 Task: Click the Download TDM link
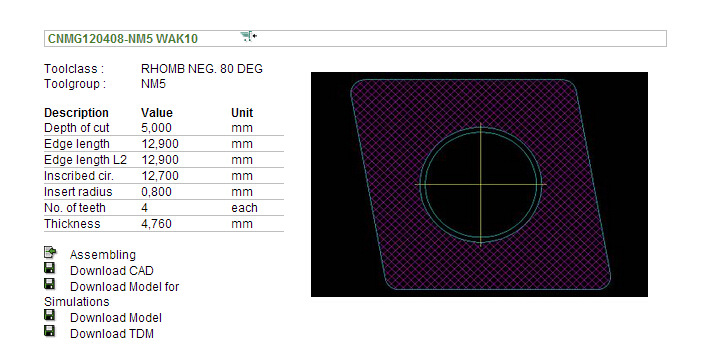pyautogui.click(x=112, y=334)
